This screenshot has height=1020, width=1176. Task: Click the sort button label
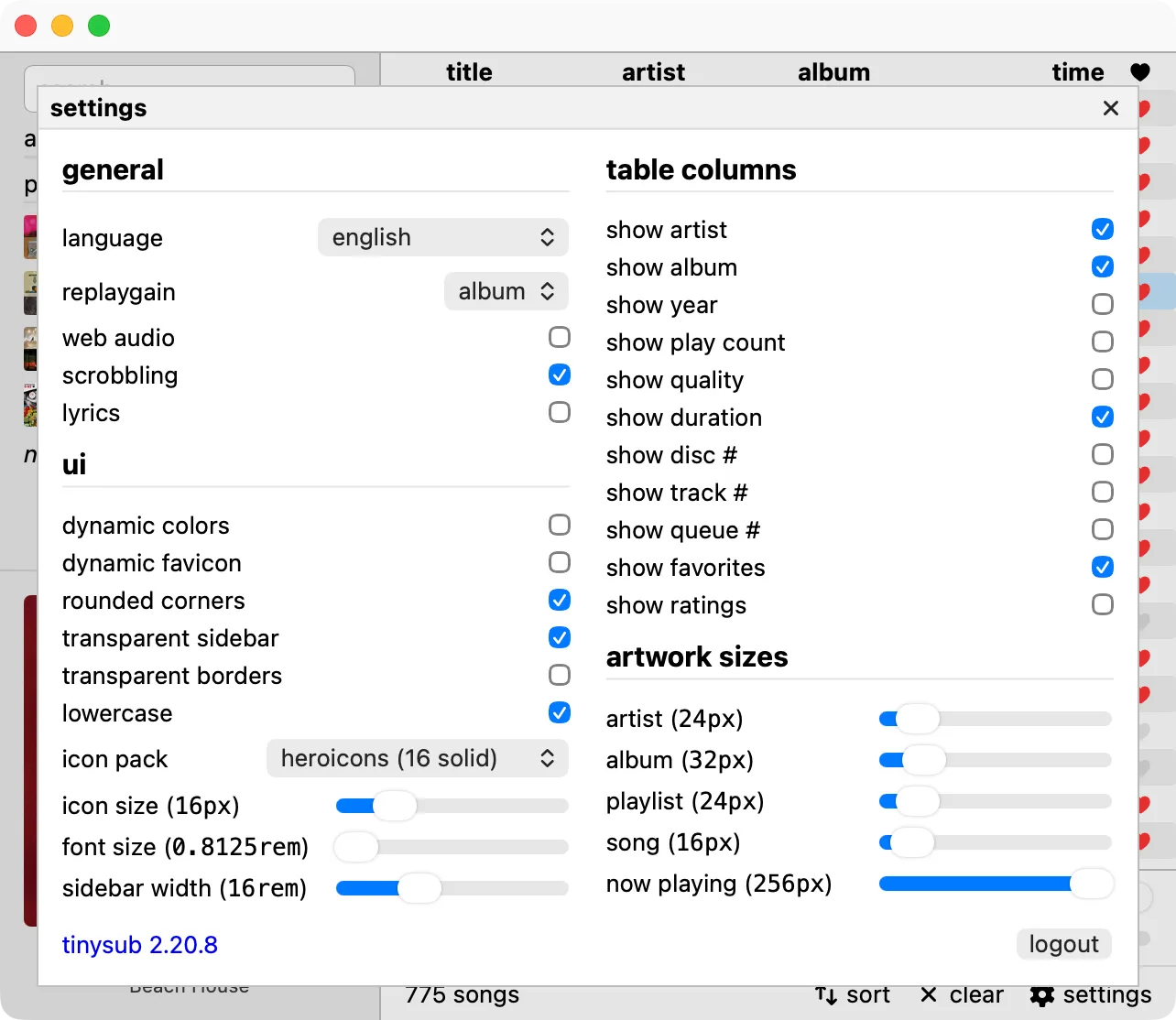(868, 995)
